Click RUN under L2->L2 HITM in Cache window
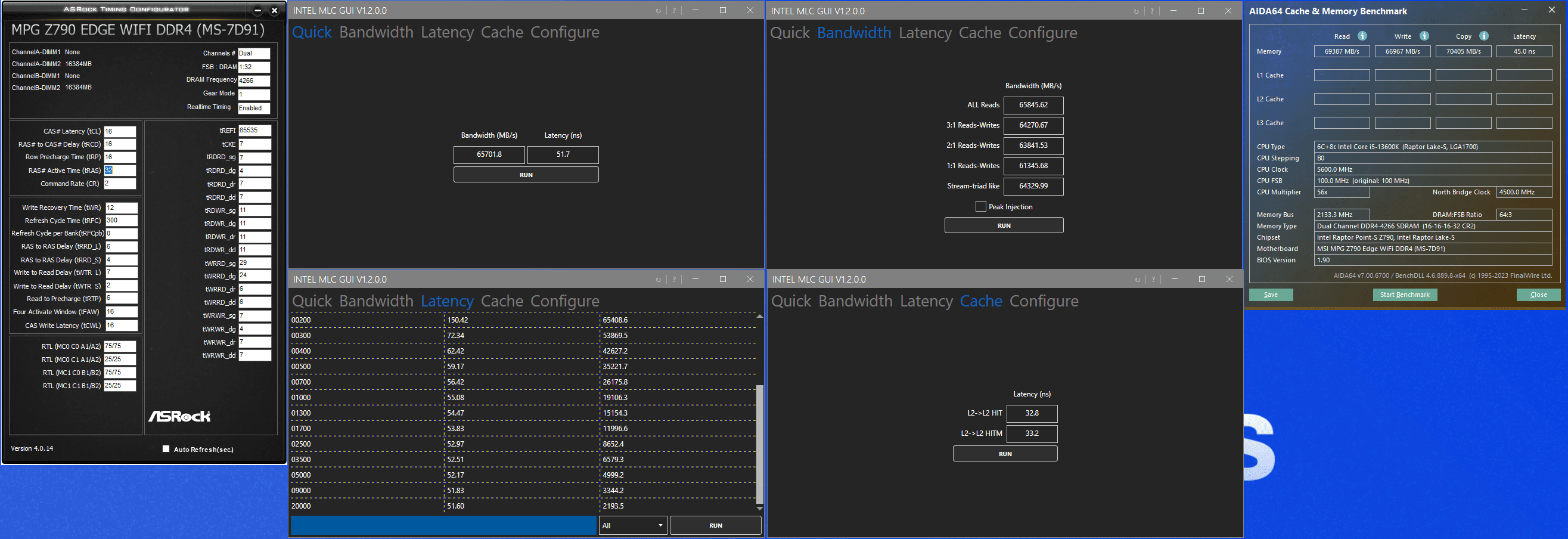The height and width of the screenshot is (539, 1568). pyautogui.click(x=1005, y=454)
